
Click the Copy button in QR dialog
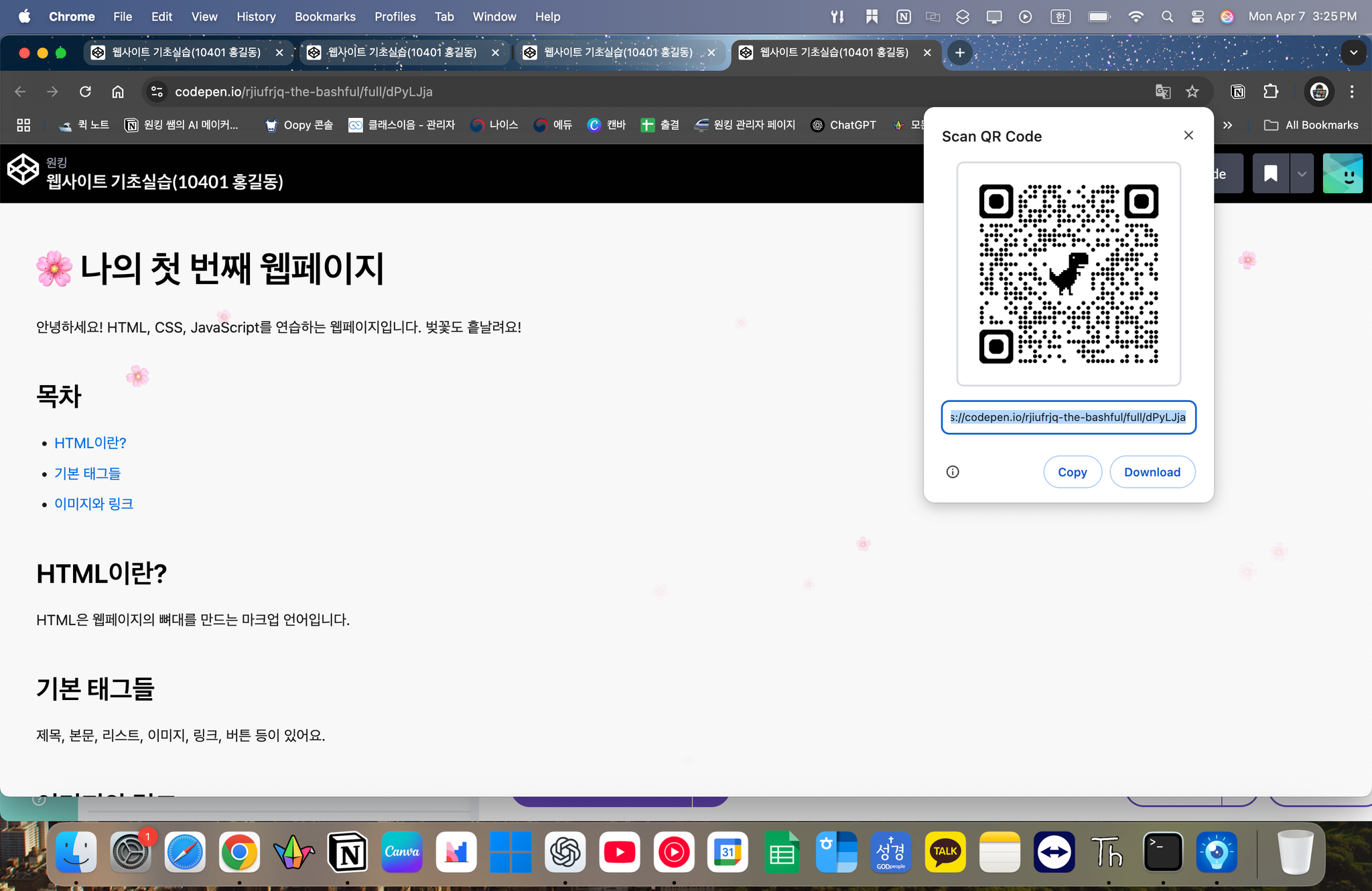click(1072, 472)
